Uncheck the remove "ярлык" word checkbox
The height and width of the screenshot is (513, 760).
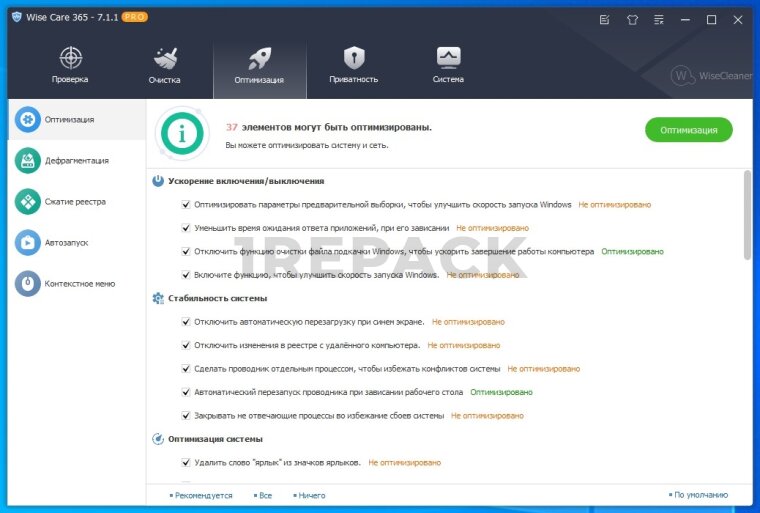click(x=186, y=463)
